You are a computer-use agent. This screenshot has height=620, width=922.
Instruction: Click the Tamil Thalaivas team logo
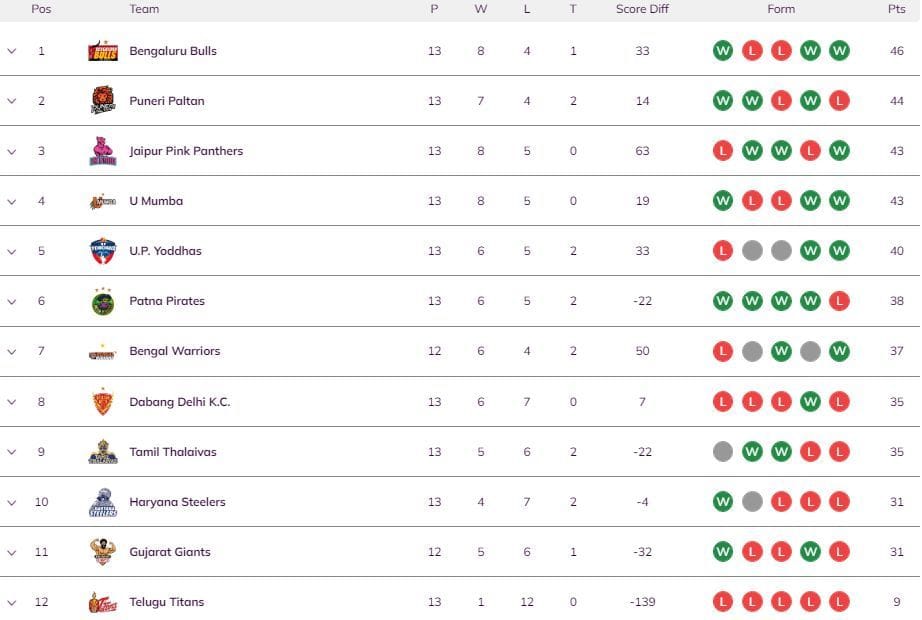(103, 452)
